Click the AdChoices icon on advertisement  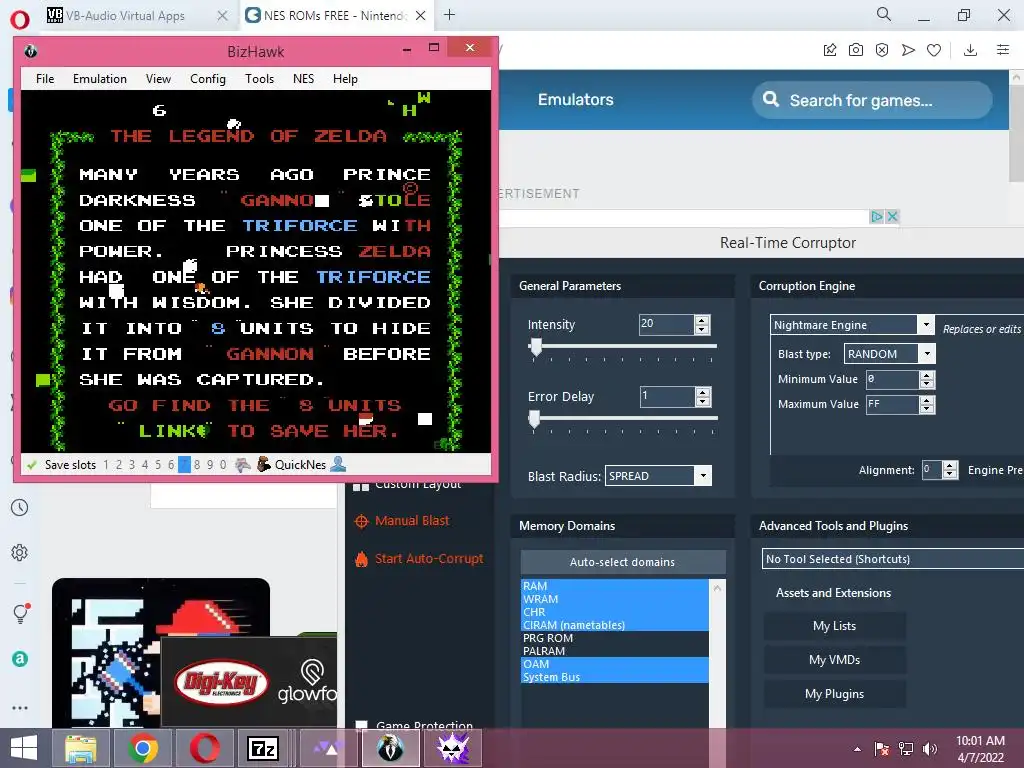(x=877, y=216)
